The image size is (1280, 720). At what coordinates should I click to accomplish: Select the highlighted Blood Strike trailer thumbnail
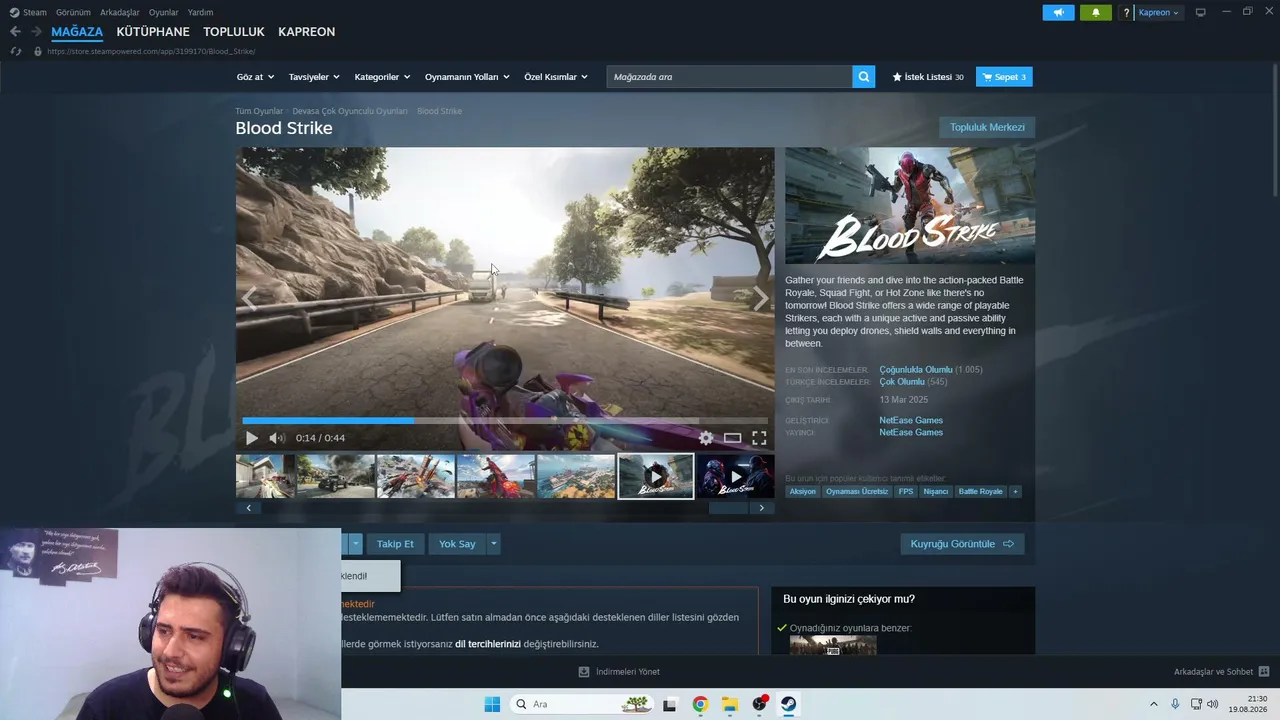656,476
